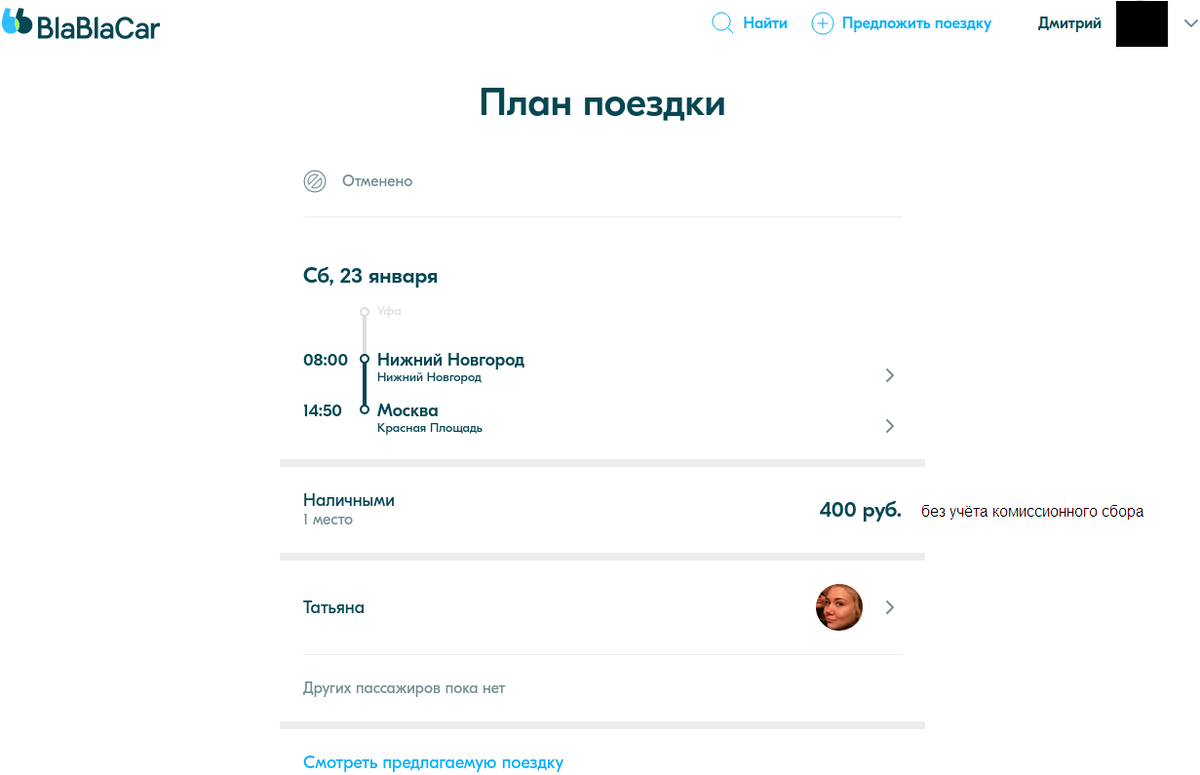1200x775 pixels.
Task: Open the Смотреть предлагаемую поездку link
Action: click(433, 762)
